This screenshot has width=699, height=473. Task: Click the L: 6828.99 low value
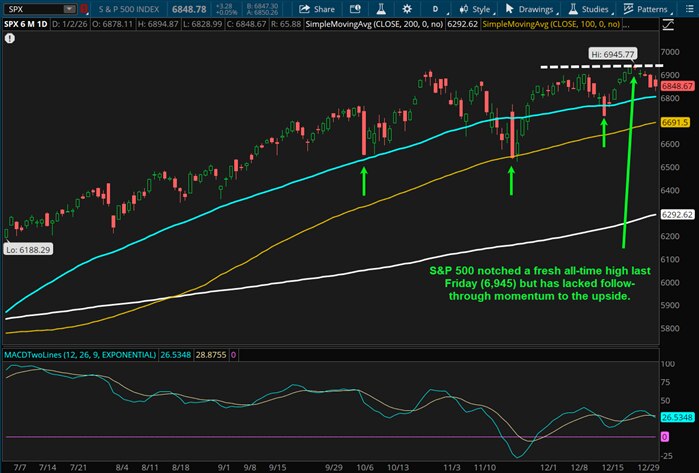[x=202, y=24]
